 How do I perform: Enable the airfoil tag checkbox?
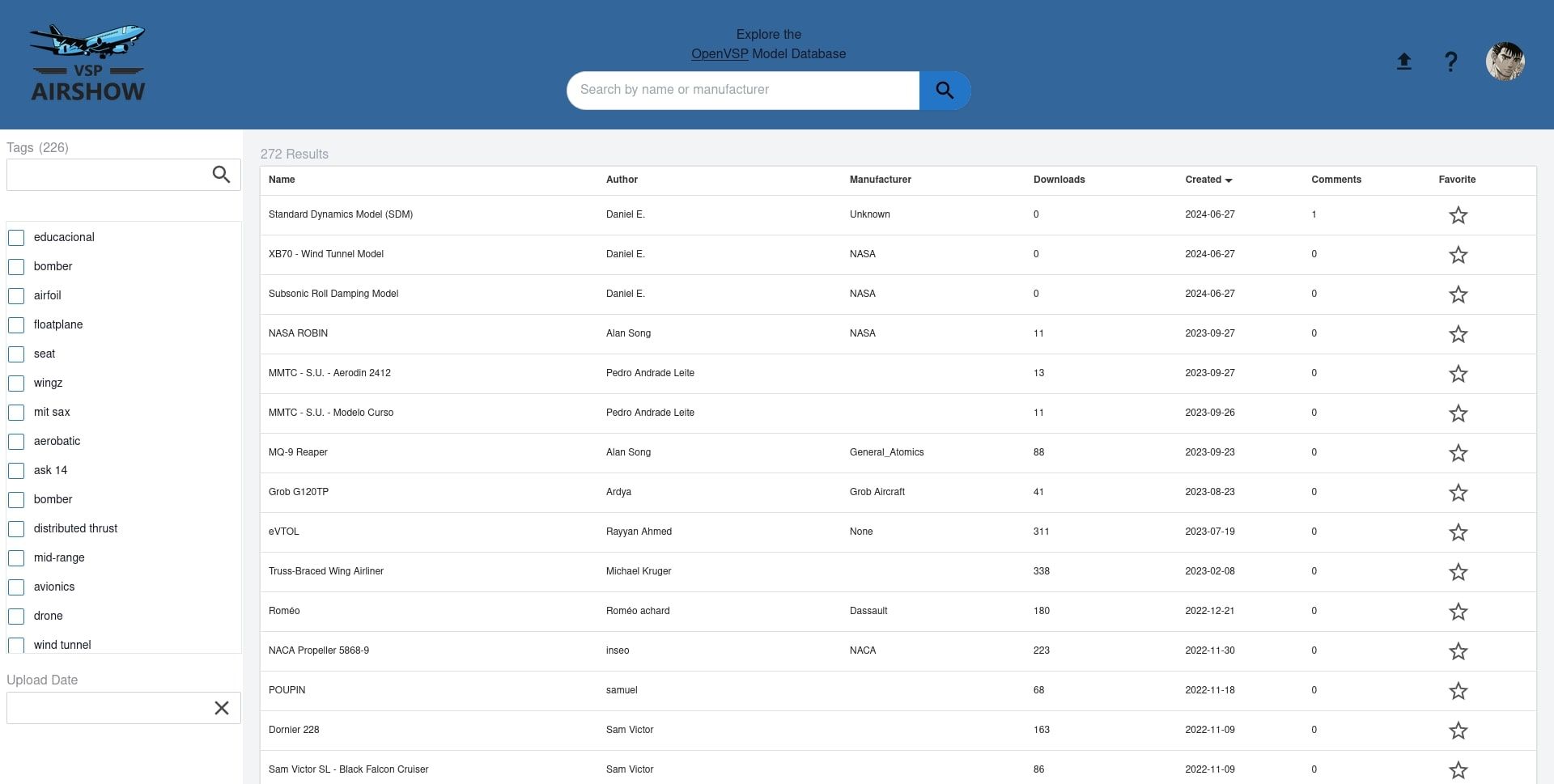(x=16, y=296)
